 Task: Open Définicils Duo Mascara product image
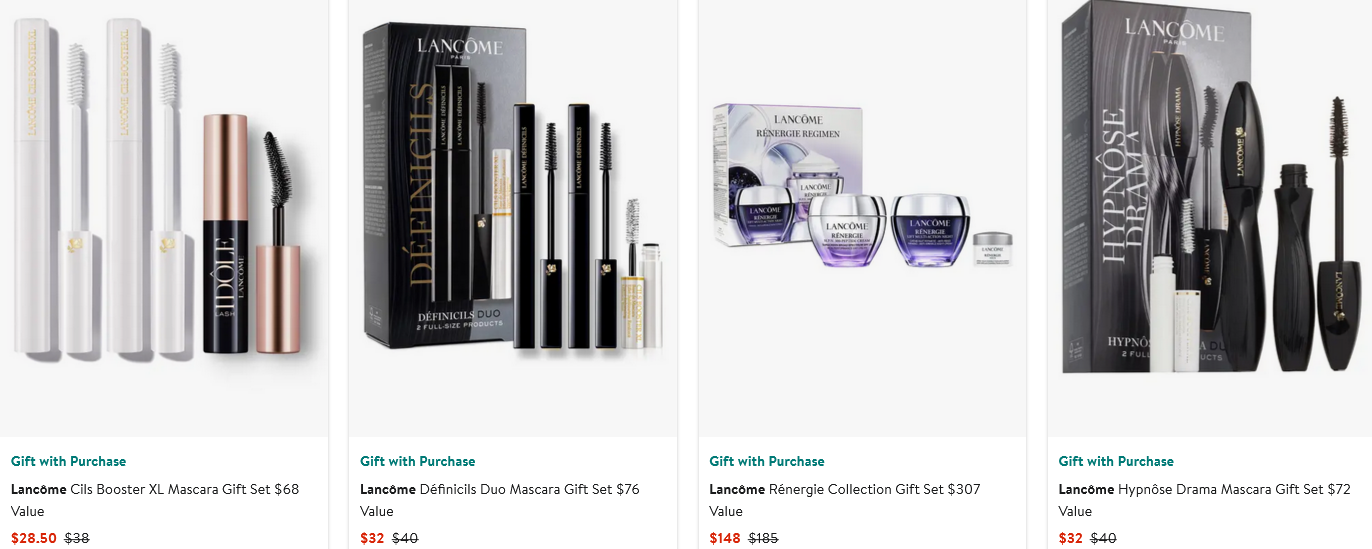(x=513, y=218)
